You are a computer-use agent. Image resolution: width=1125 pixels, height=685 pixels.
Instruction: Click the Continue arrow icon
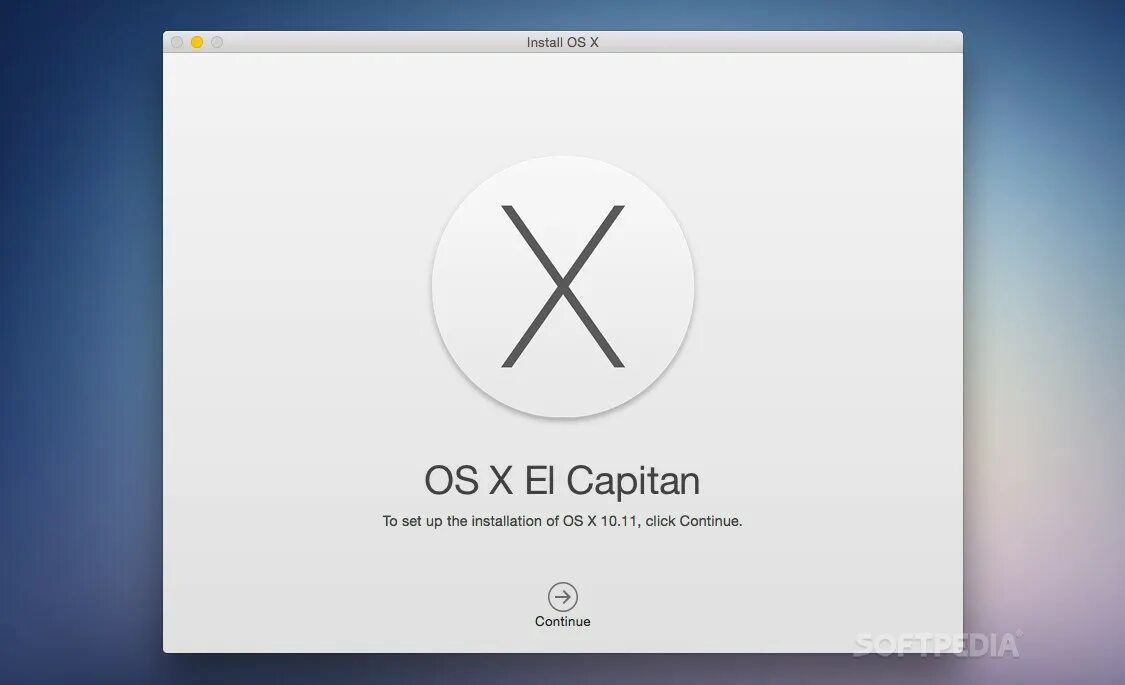(562, 596)
